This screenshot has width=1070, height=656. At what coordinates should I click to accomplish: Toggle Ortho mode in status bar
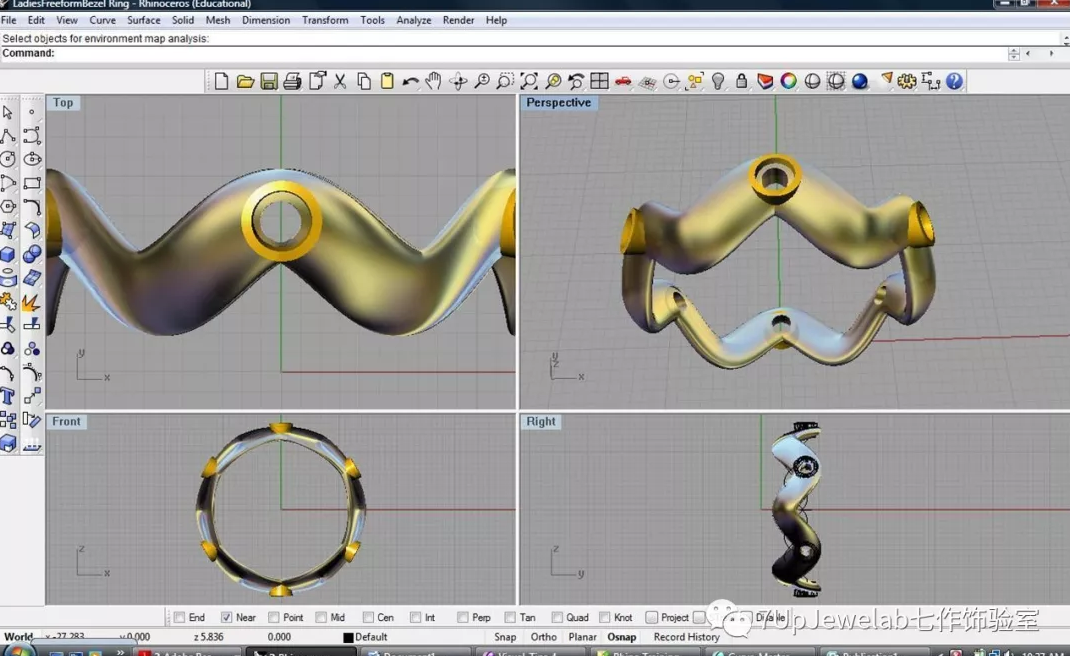click(544, 637)
